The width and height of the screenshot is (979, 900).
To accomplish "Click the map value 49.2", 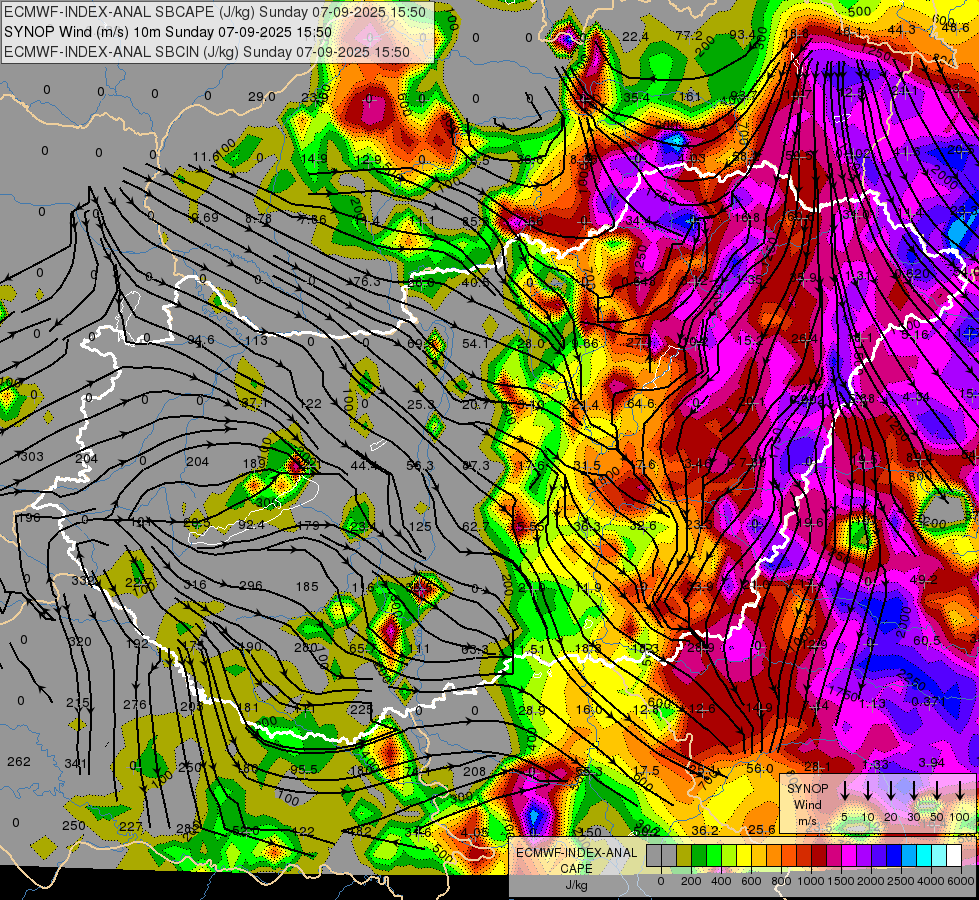I will click(923, 580).
